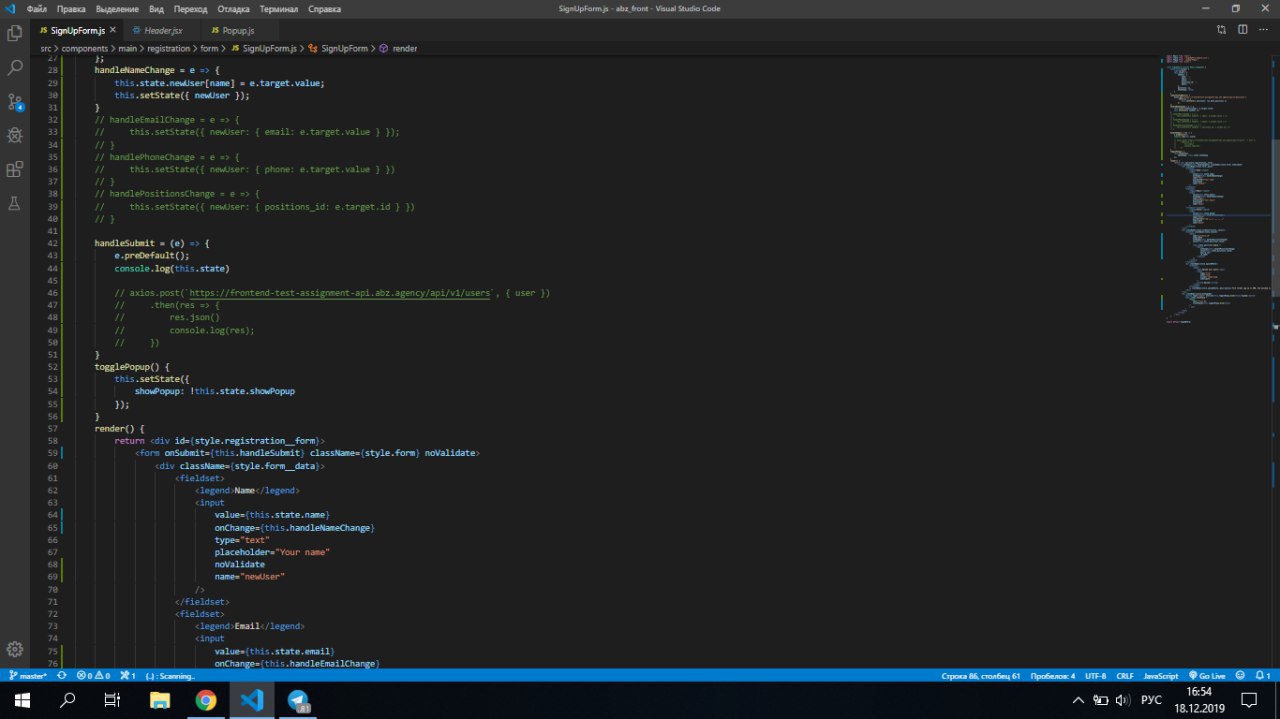This screenshot has height=719, width=1280.
Task: Open the Search view in activity bar
Action: coord(15,68)
